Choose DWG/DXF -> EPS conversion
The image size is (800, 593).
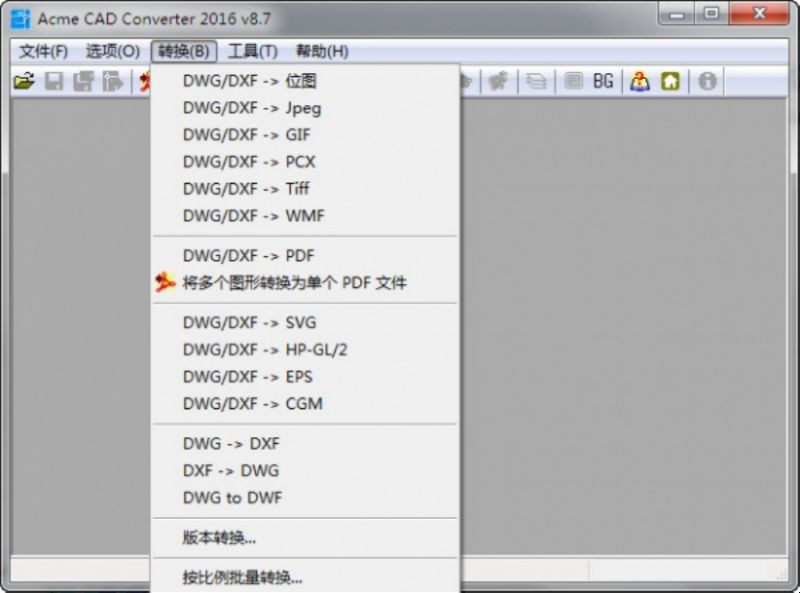pos(305,377)
